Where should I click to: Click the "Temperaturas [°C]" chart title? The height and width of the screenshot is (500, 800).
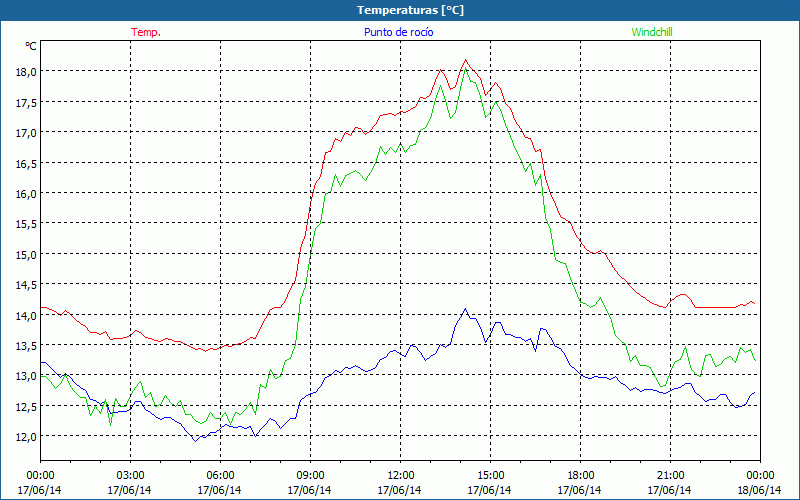pos(410,10)
